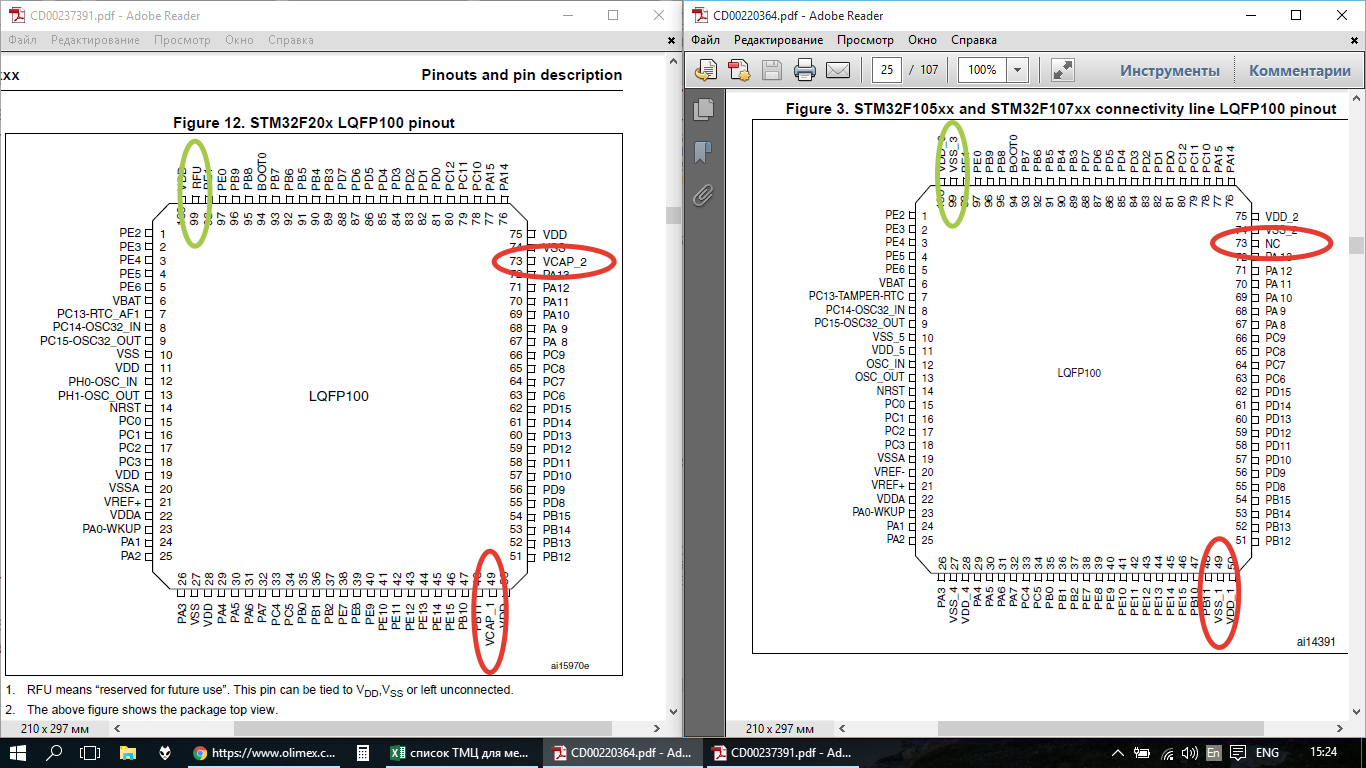Image resolution: width=1366 pixels, height=768 pixels.
Task: Click Adobe PDF icon in CD00220364 title bar
Action: (699, 15)
